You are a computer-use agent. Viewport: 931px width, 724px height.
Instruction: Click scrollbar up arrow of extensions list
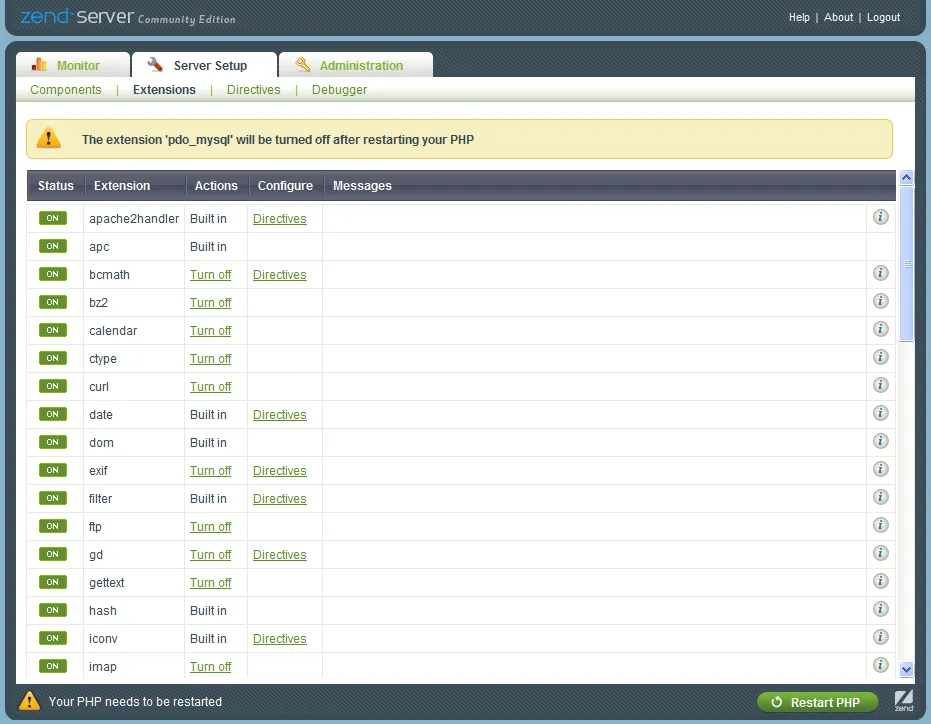click(906, 177)
